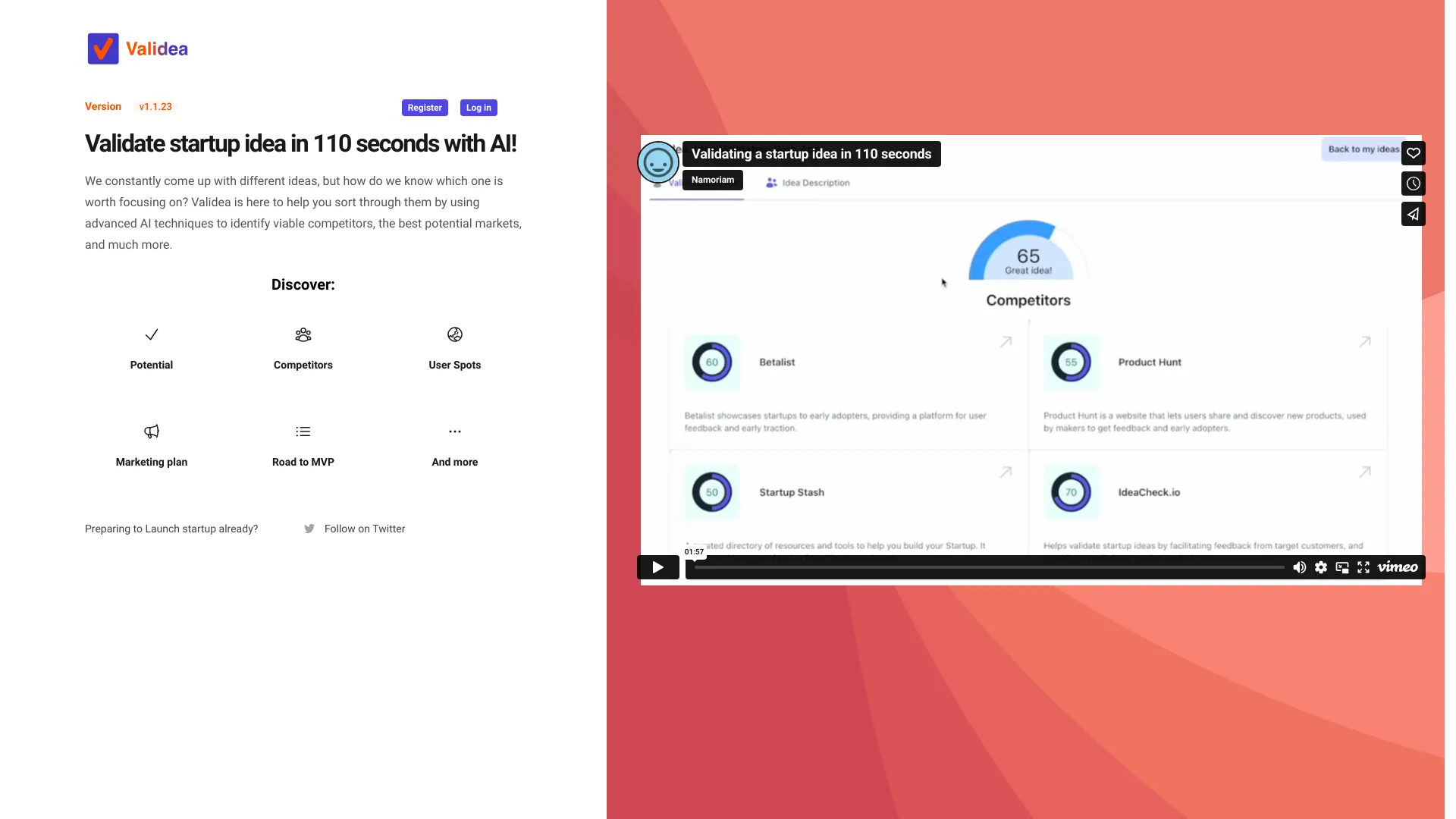Image resolution: width=1456 pixels, height=819 pixels.
Task: Click the ellipsis And more icon
Action: click(454, 431)
